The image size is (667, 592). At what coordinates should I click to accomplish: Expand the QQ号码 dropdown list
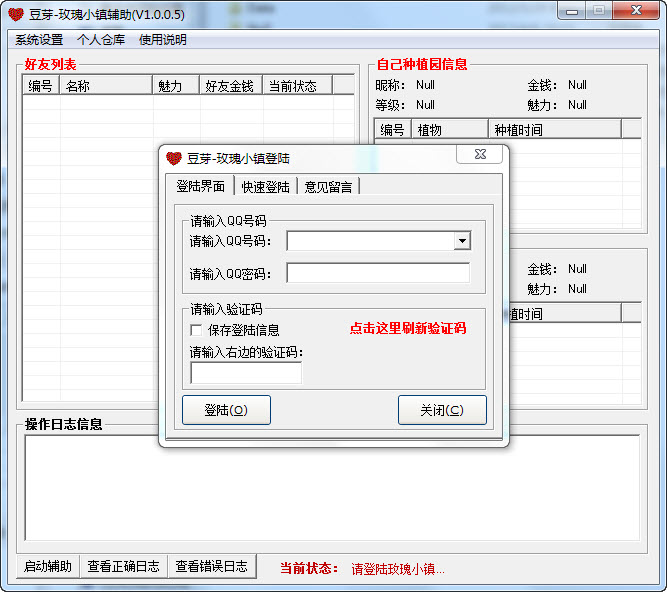point(462,241)
